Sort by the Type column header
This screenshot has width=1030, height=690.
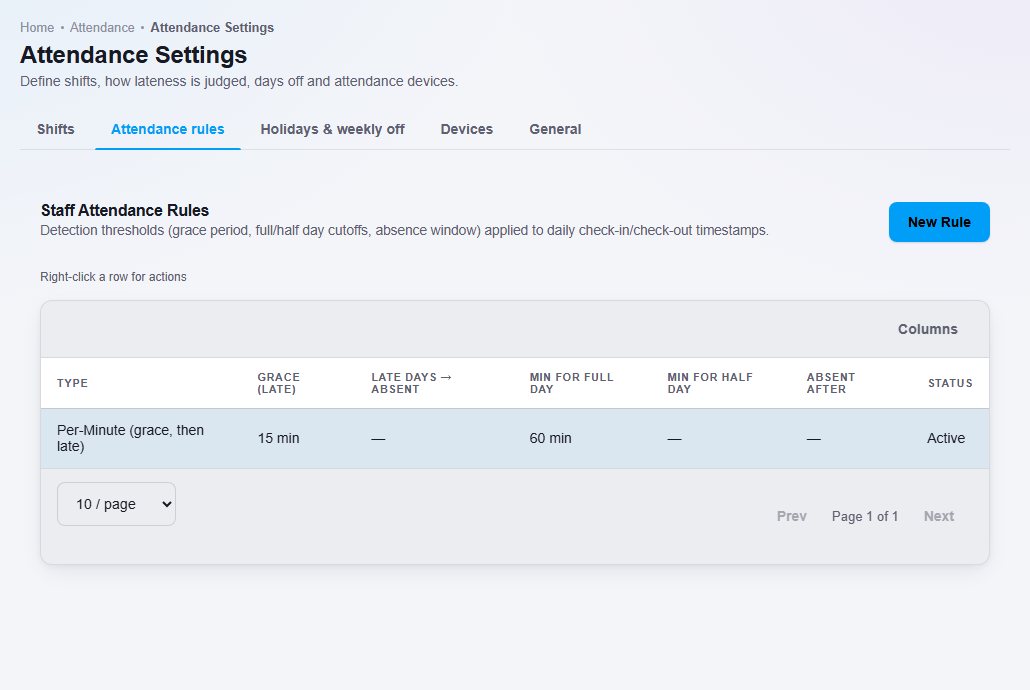coord(72,383)
